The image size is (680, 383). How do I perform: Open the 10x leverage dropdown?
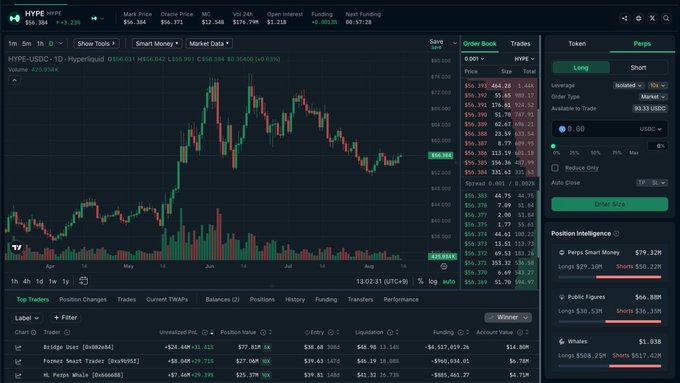click(657, 85)
